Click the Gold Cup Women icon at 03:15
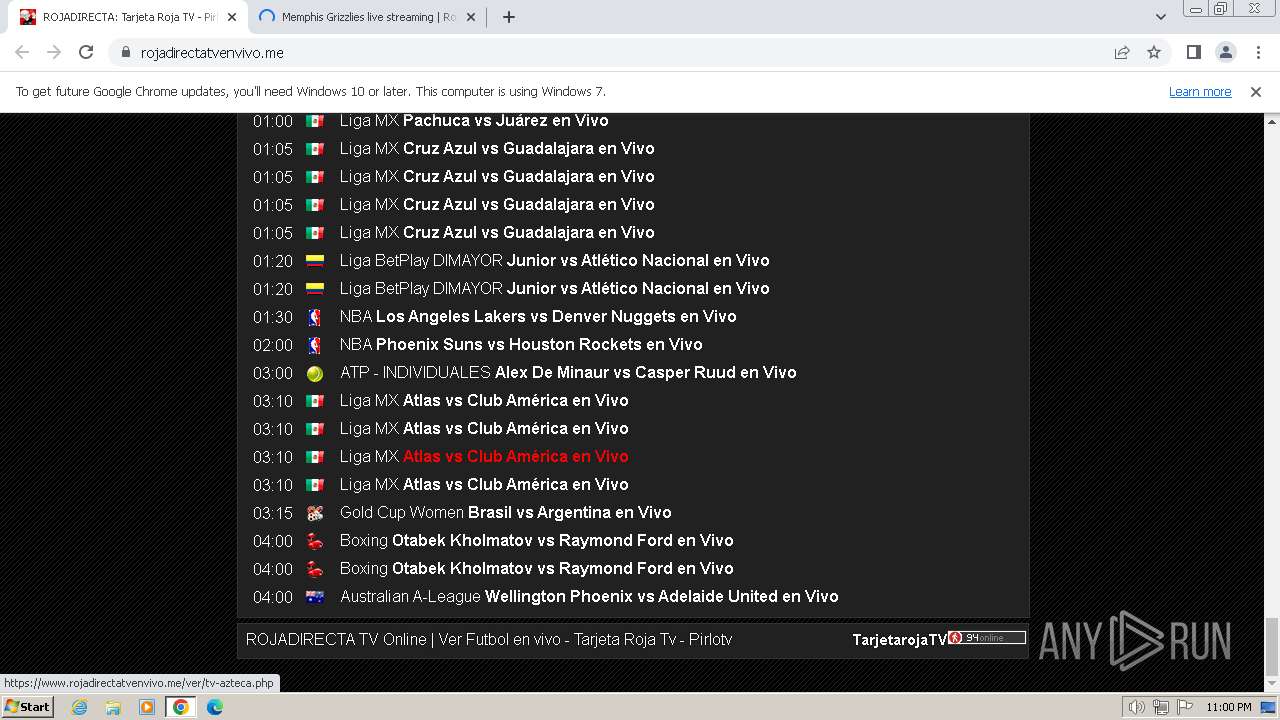 pos(315,513)
